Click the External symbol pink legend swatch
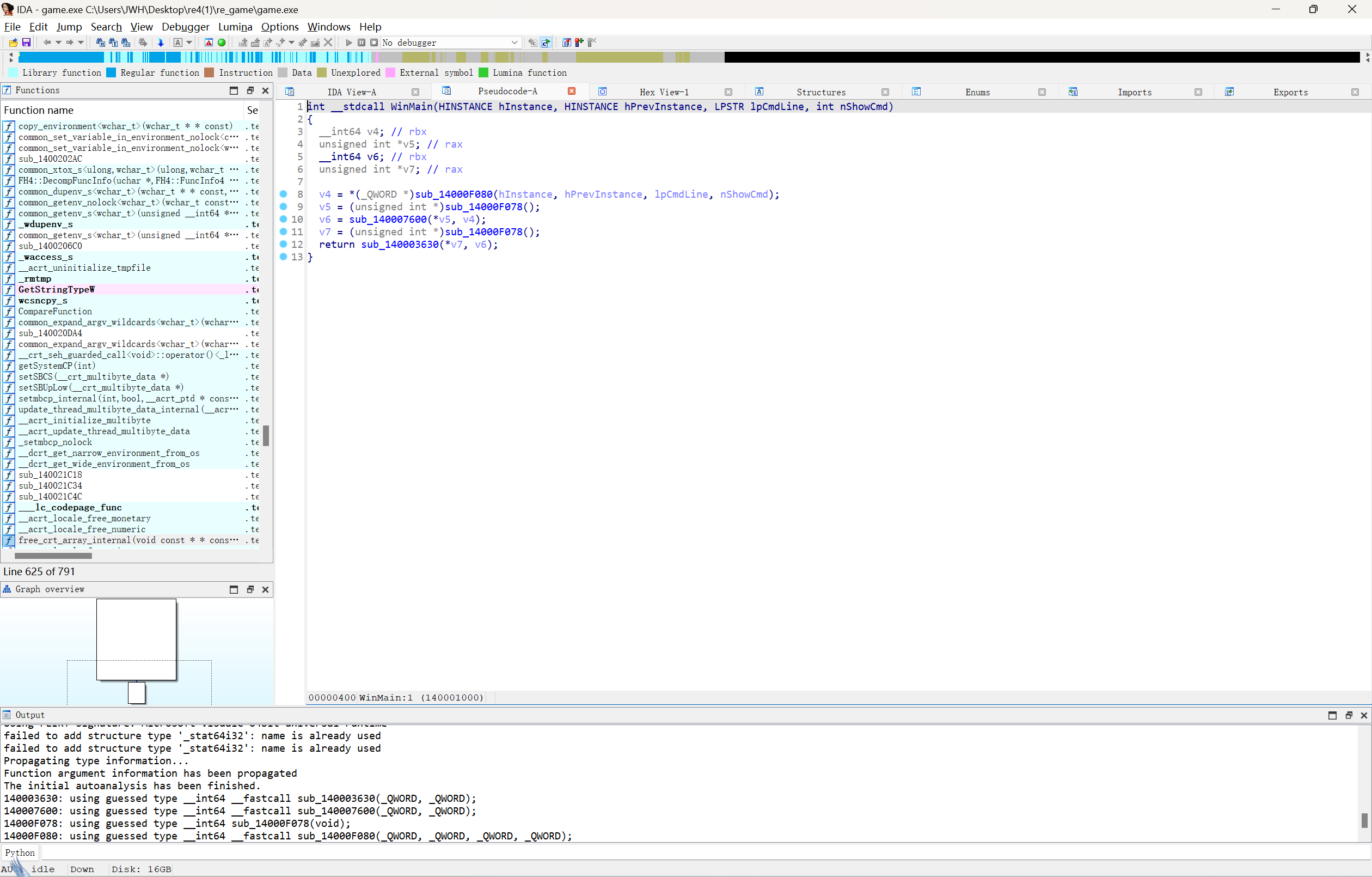Image resolution: width=1372 pixels, height=877 pixels. pyautogui.click(x=390, y=72)
